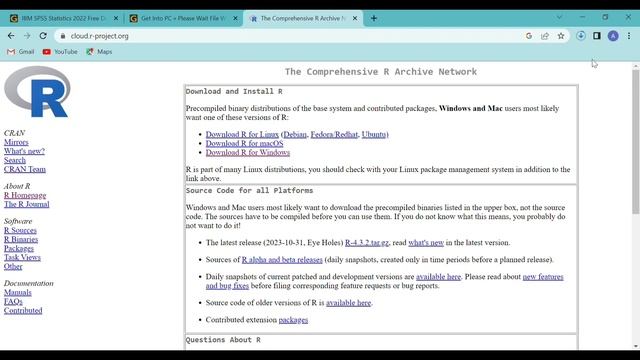The height and width of the screenshot is (360, 640).
Task: Click Download R for Windows
Action: click(x=248, y=152)
